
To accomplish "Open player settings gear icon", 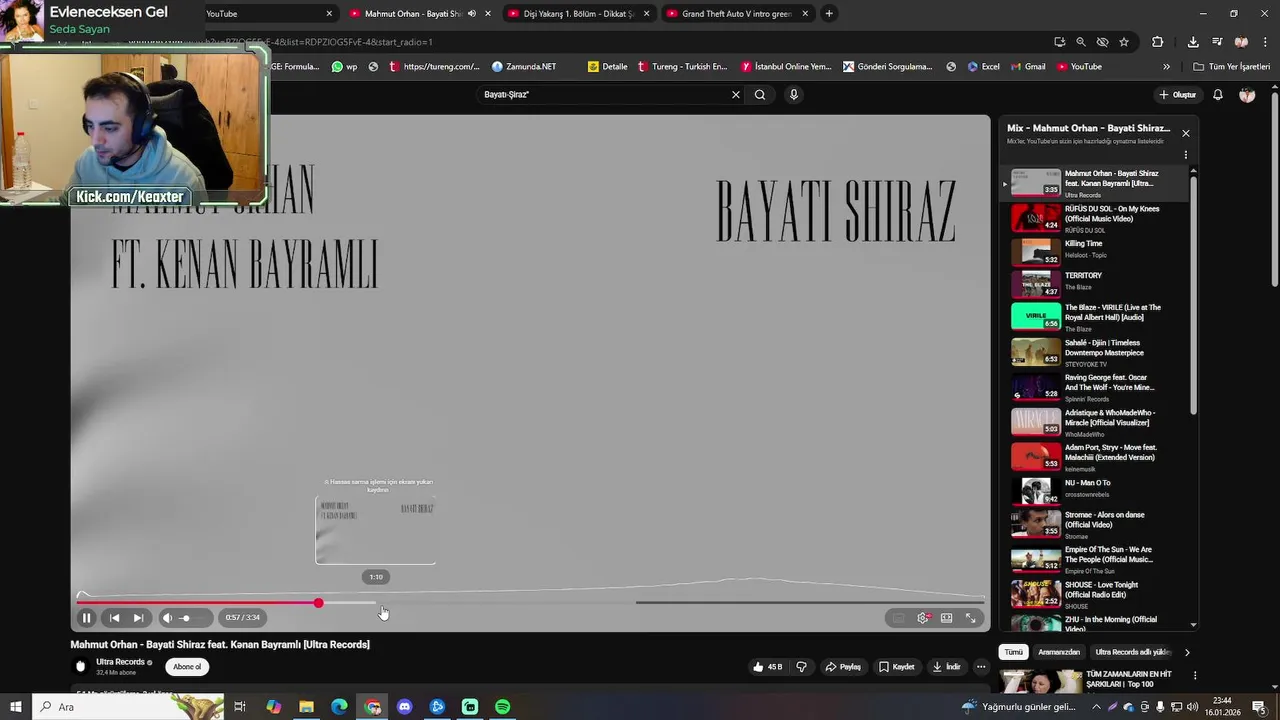I will point(923,618).
